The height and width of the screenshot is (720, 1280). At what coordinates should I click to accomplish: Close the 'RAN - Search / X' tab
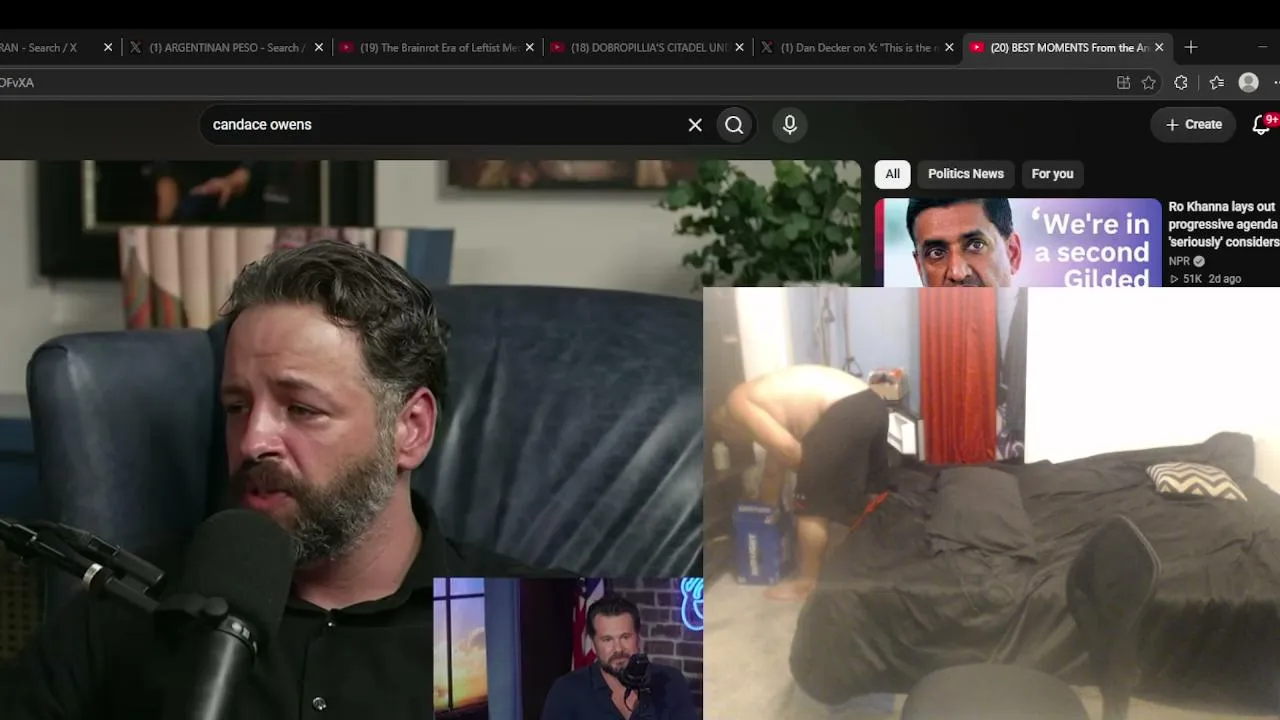click(x=108, y=47)
